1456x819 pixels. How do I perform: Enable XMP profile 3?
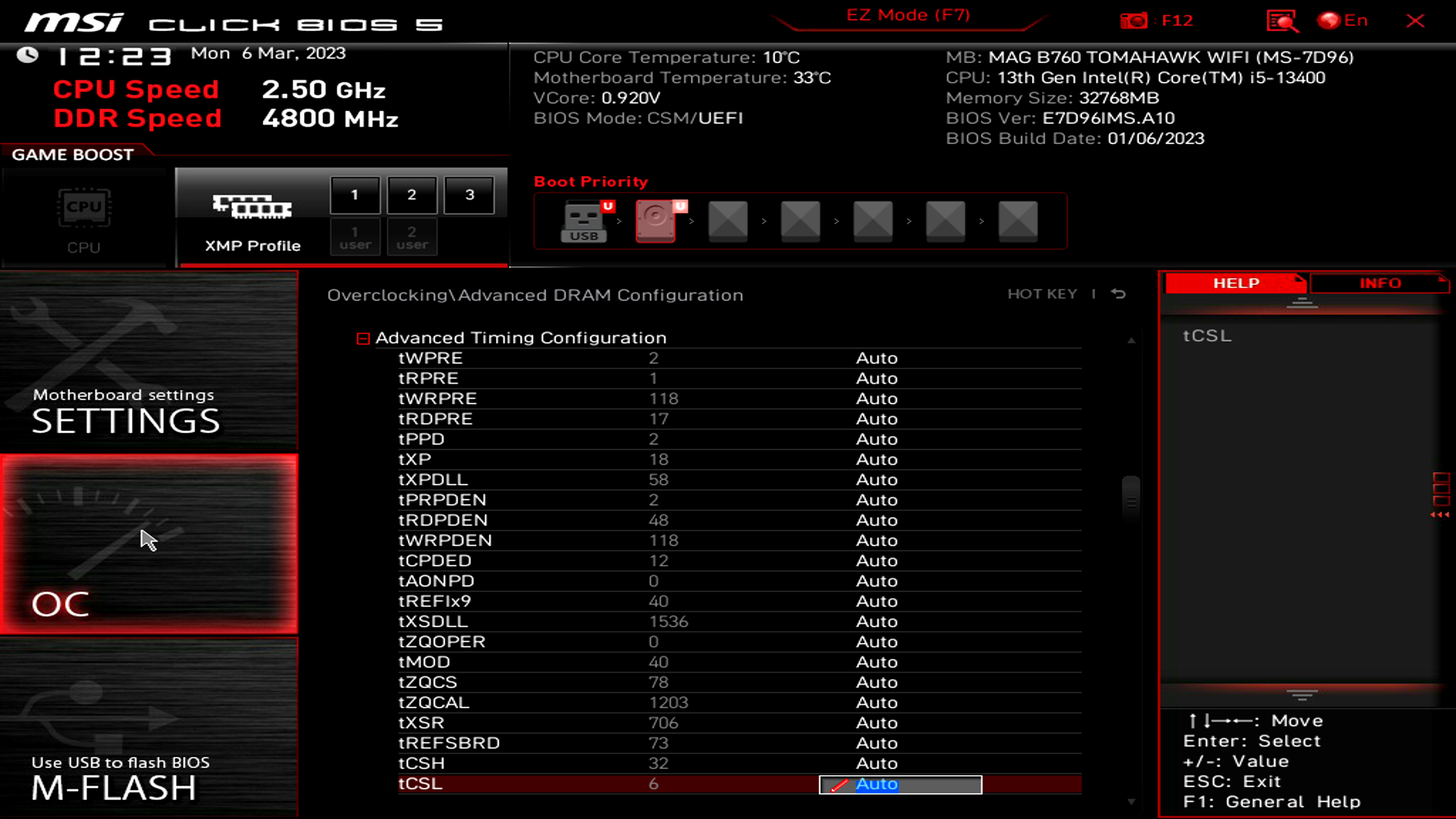pyautogui.click(x=469, y=195)
